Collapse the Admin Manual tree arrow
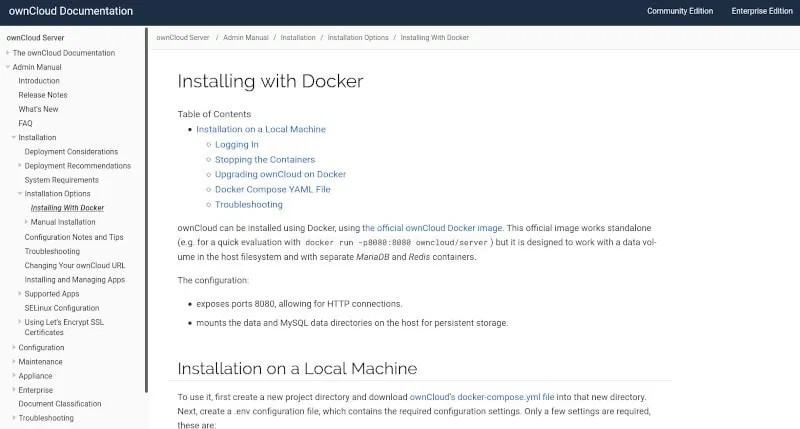The width and height of the screenshot is (800, 429). pyautogui.click(x=8, y=67)
